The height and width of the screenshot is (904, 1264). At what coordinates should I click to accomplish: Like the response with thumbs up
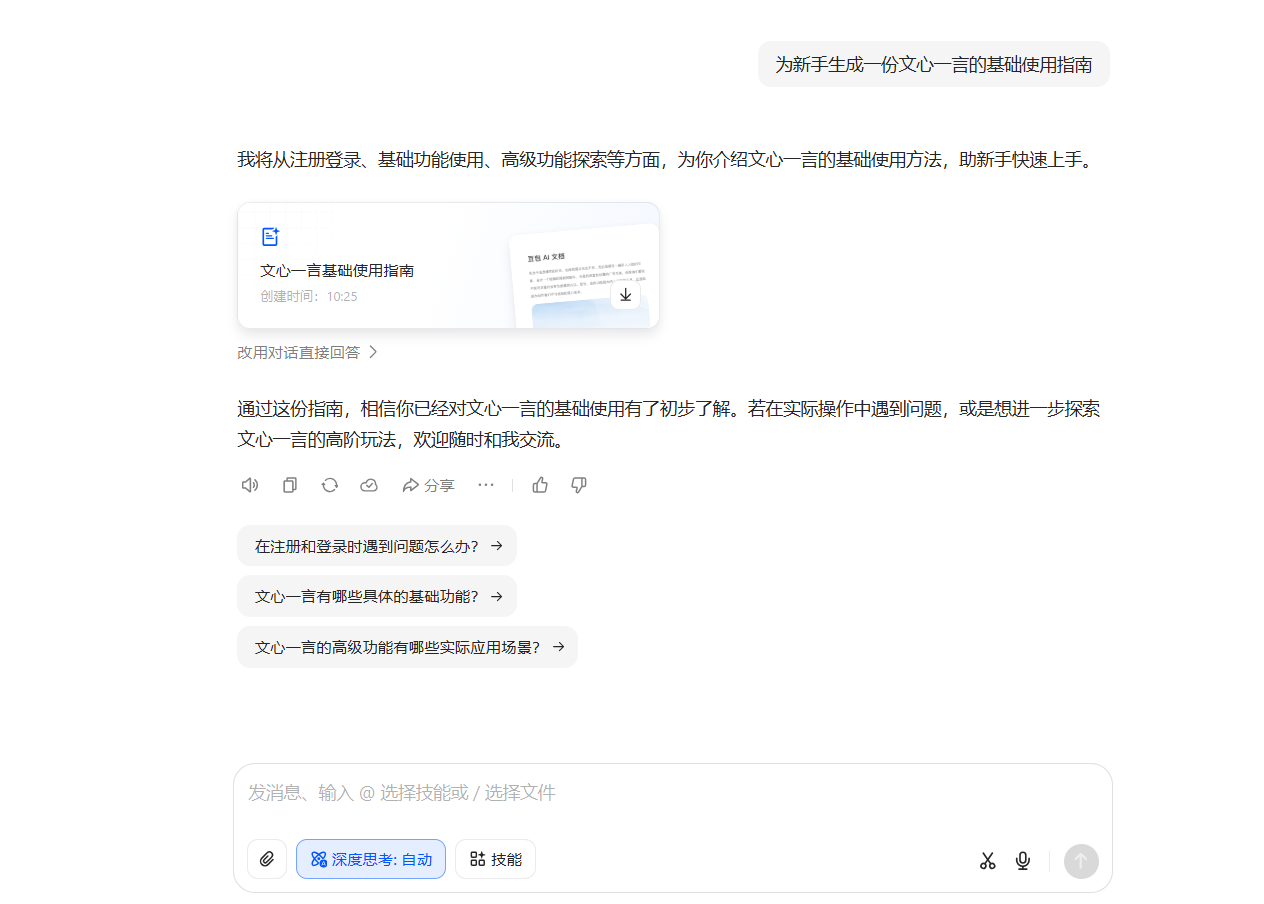click(x=540, y=485)
